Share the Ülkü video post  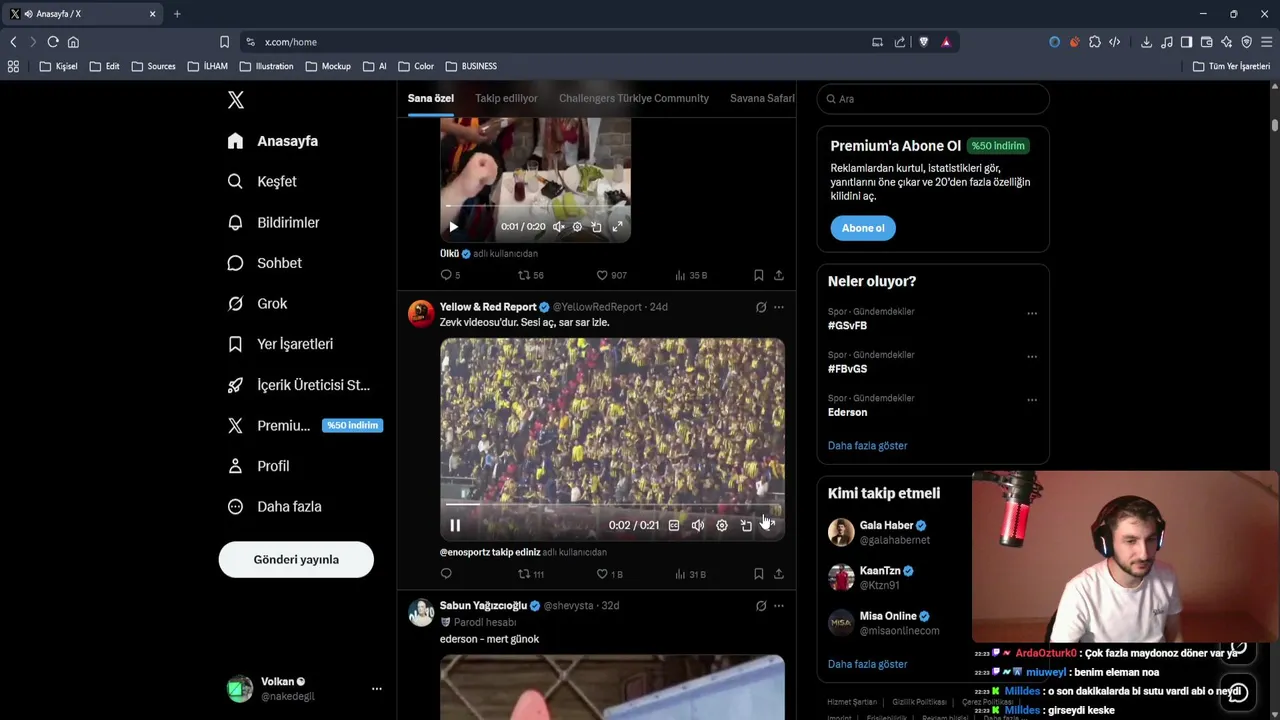click(x=778, y=275)
